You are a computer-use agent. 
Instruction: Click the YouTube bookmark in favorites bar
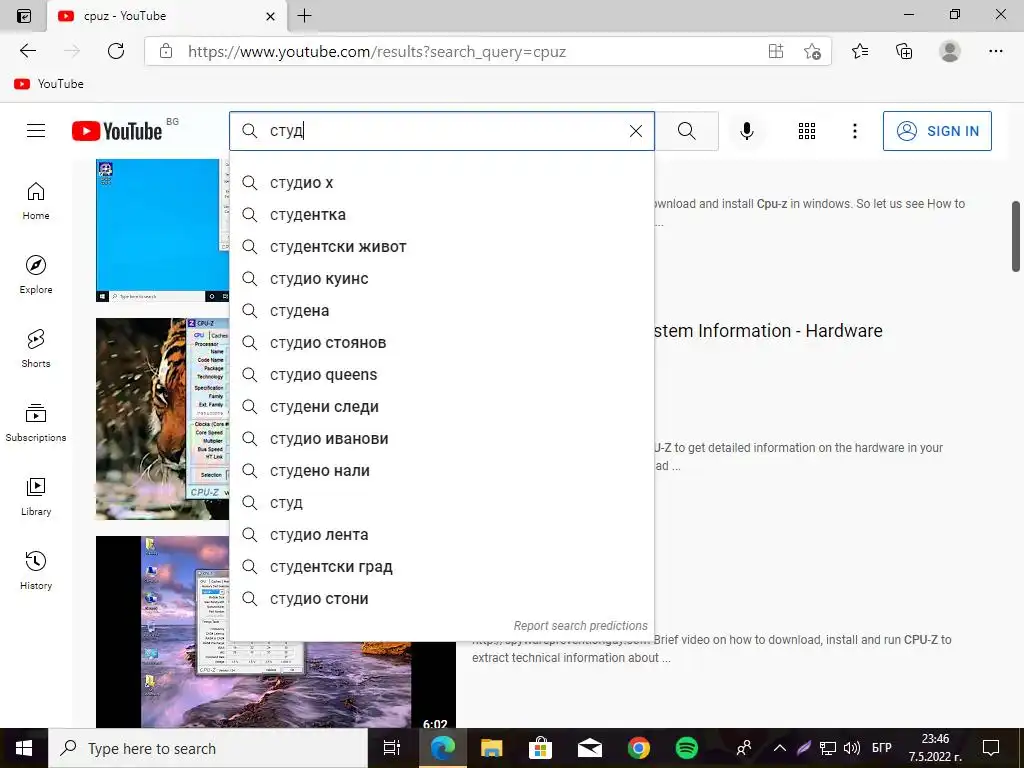click(49, 84)
